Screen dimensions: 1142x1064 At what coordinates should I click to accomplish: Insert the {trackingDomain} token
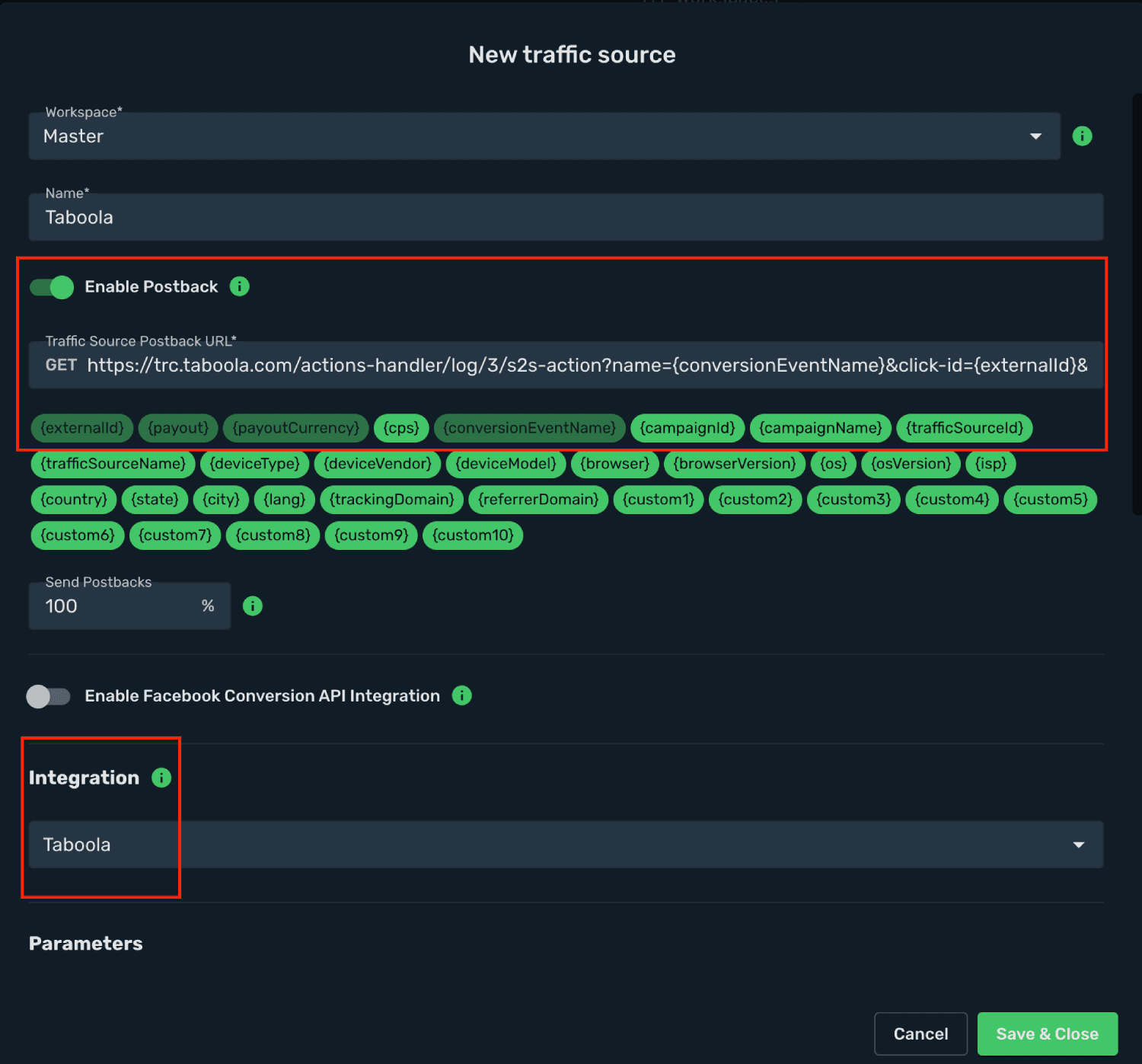click(x=392, y=500)
